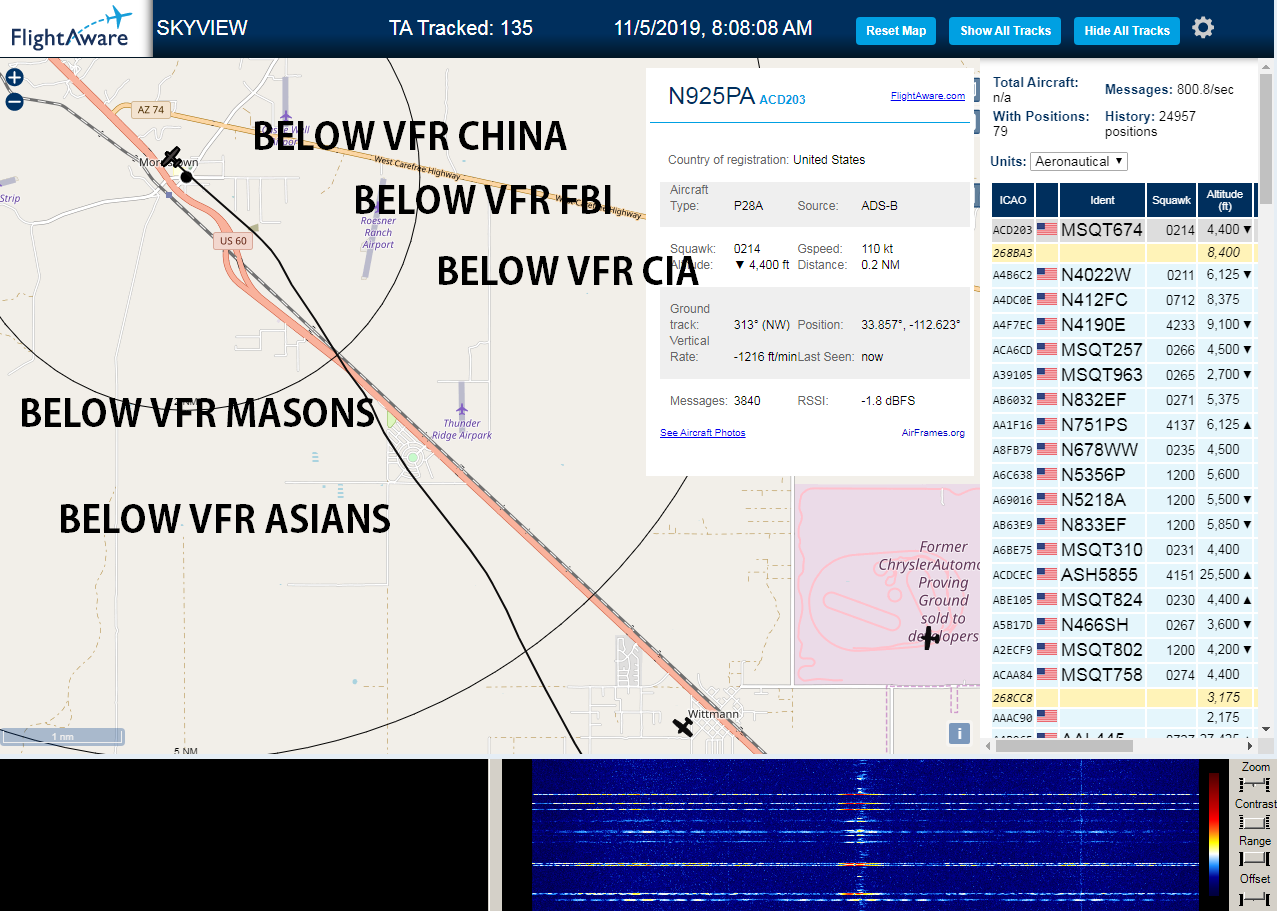Click the aircraft table horizontal scrollbar
1277x911 pixels.
(x=1065, y=745)
